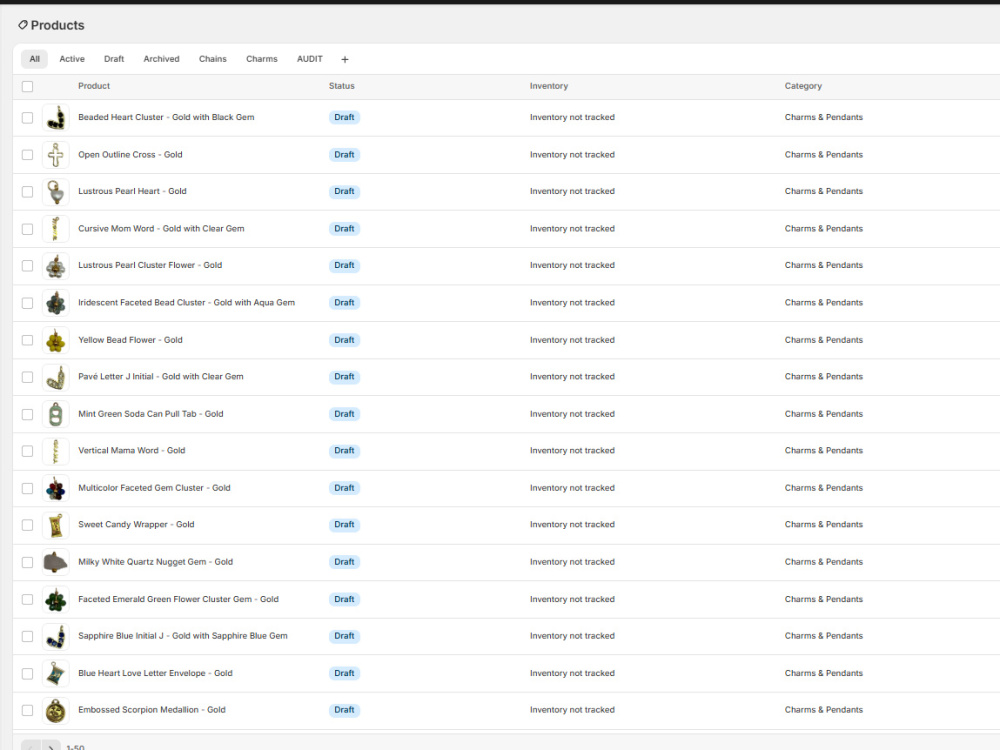Screen dimensions: 1000x750
Task: Open Embossed Scorpion Medallion thumbnail
Action: [x=55, y=710]
